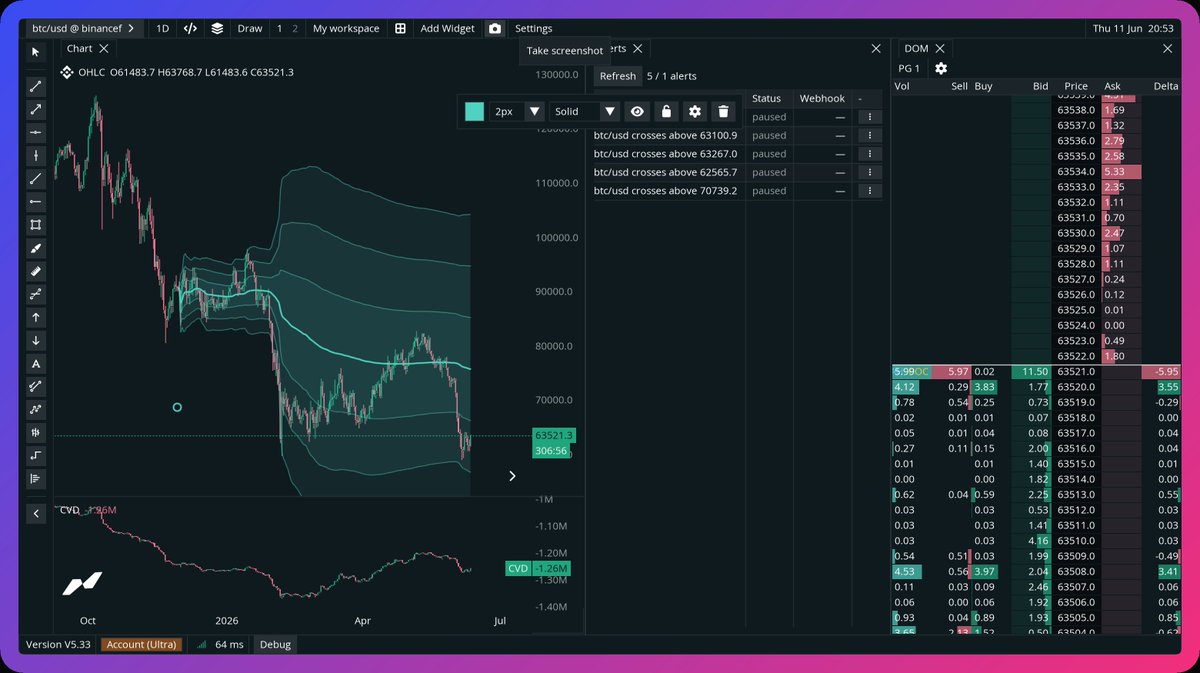Open the btc/usd @ binancef symbol selector
Image resolution: width=1200 pixels, height=673 pixels.
click(x=84, y=28)
